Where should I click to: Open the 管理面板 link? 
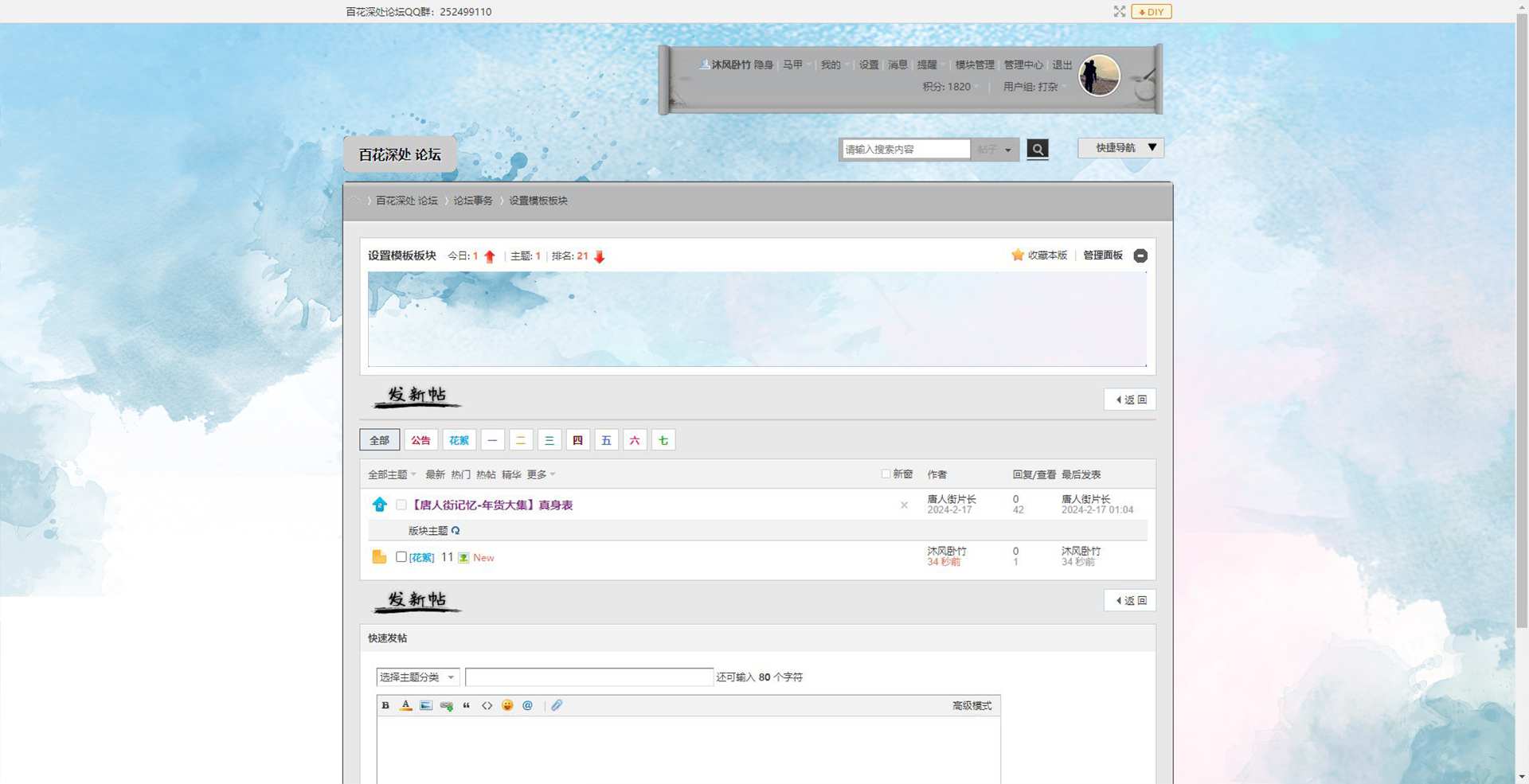click(1103, 255)
